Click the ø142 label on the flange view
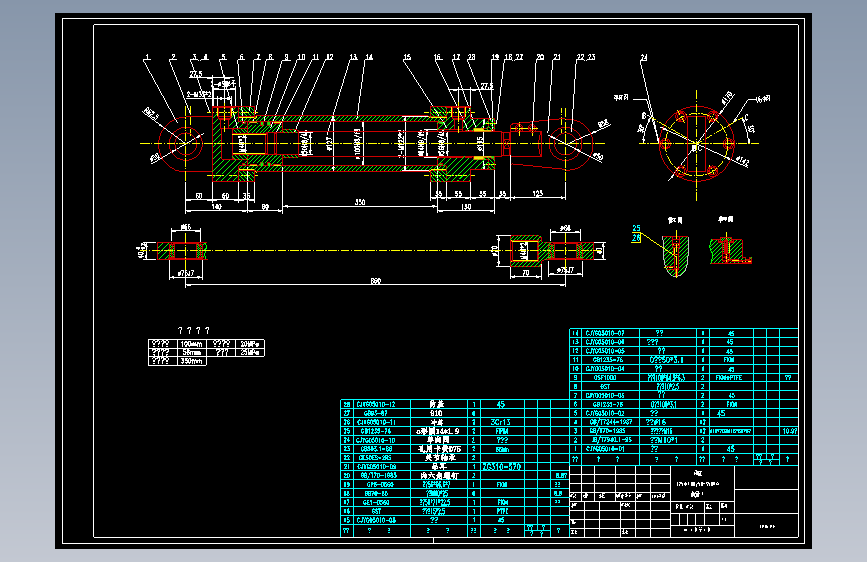Image resolution: width=867 pixels, height=562 pixels. coord(742,163)
